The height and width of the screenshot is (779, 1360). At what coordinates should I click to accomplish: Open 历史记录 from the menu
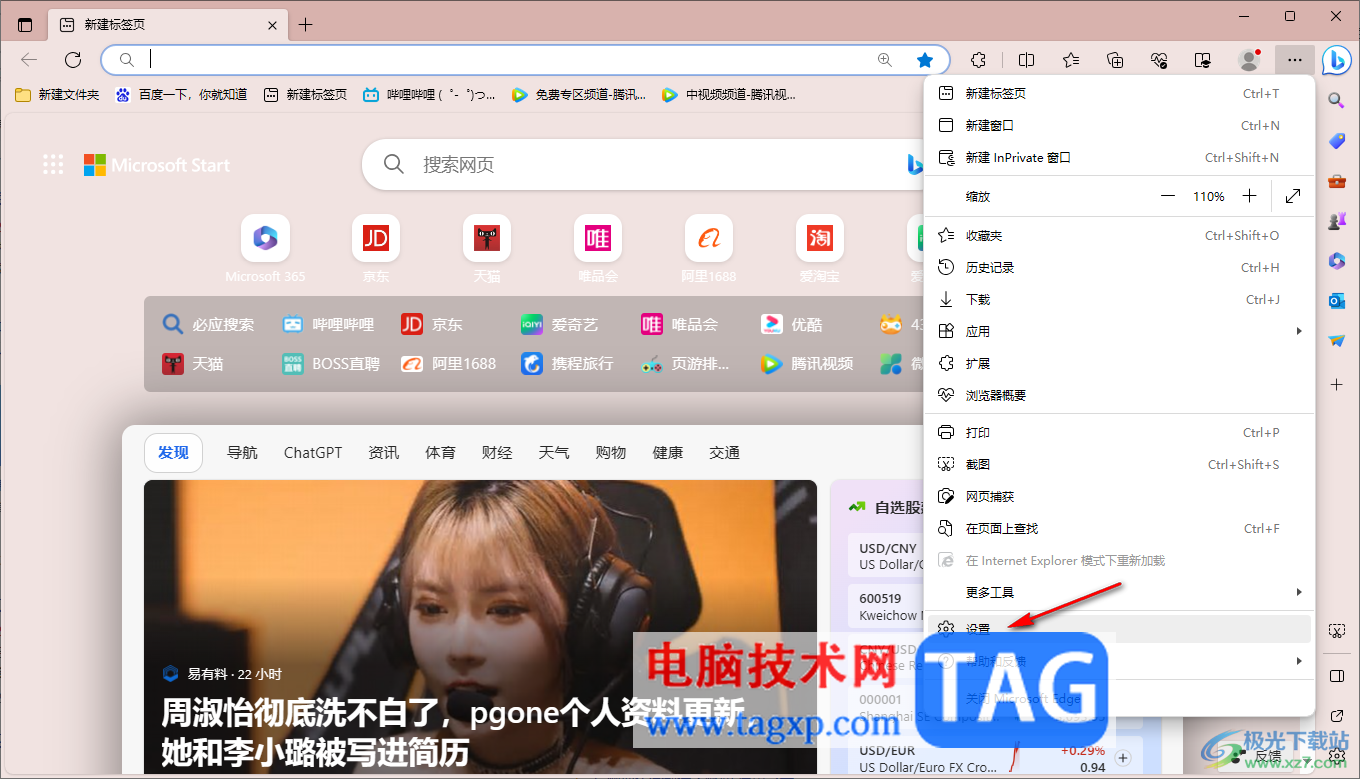tap(1119, 267)
